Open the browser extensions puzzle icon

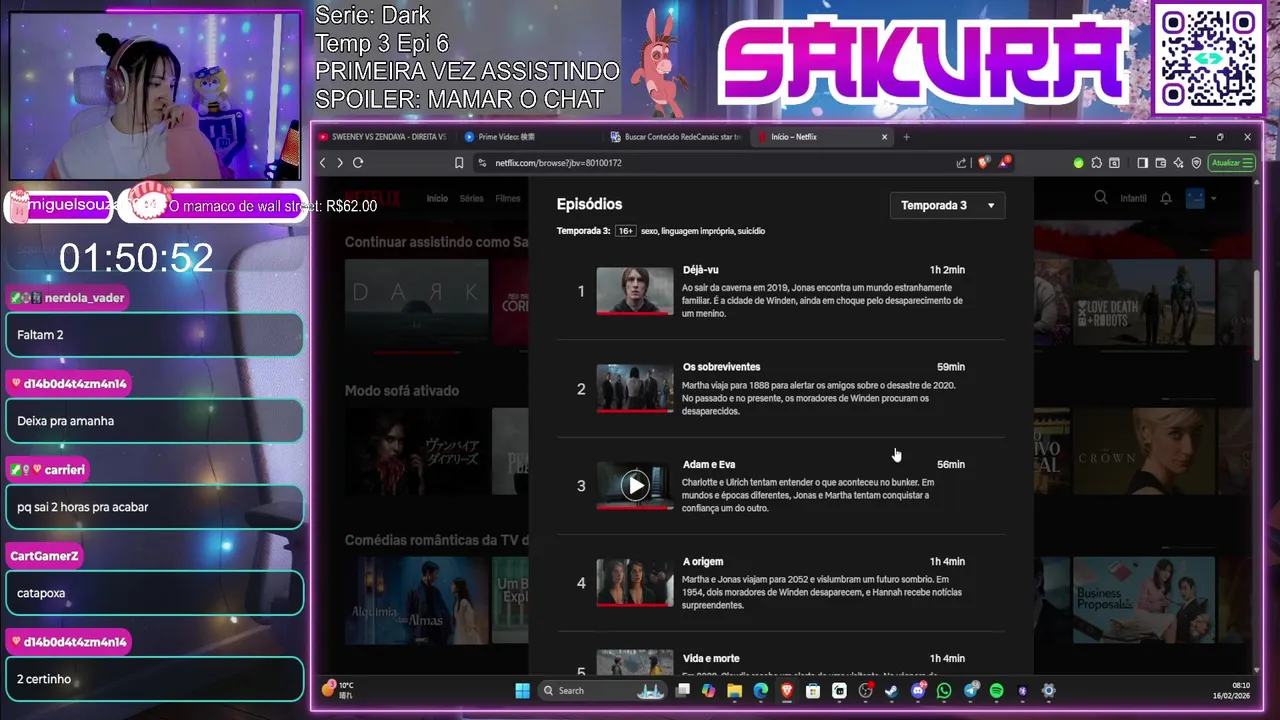click(x=1097, y=163)
